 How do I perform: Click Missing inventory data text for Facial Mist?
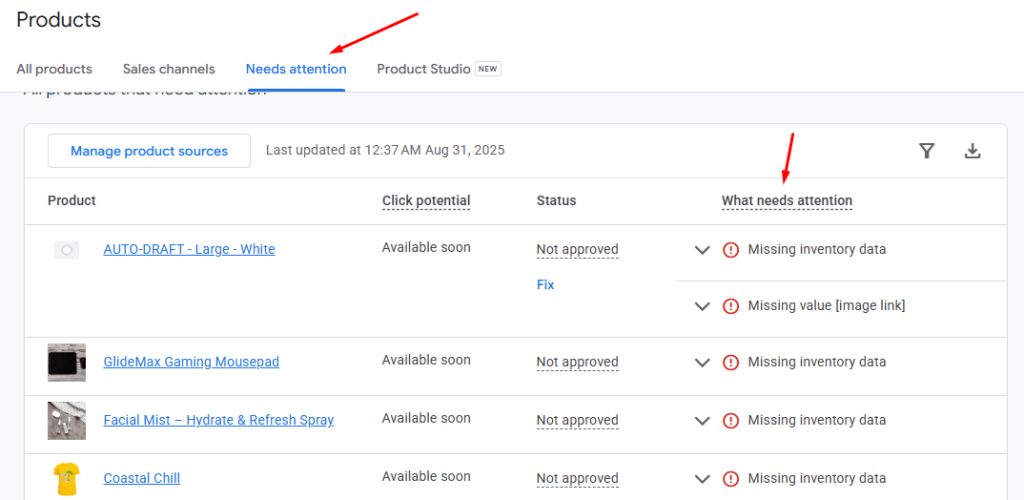click(817, 420)
